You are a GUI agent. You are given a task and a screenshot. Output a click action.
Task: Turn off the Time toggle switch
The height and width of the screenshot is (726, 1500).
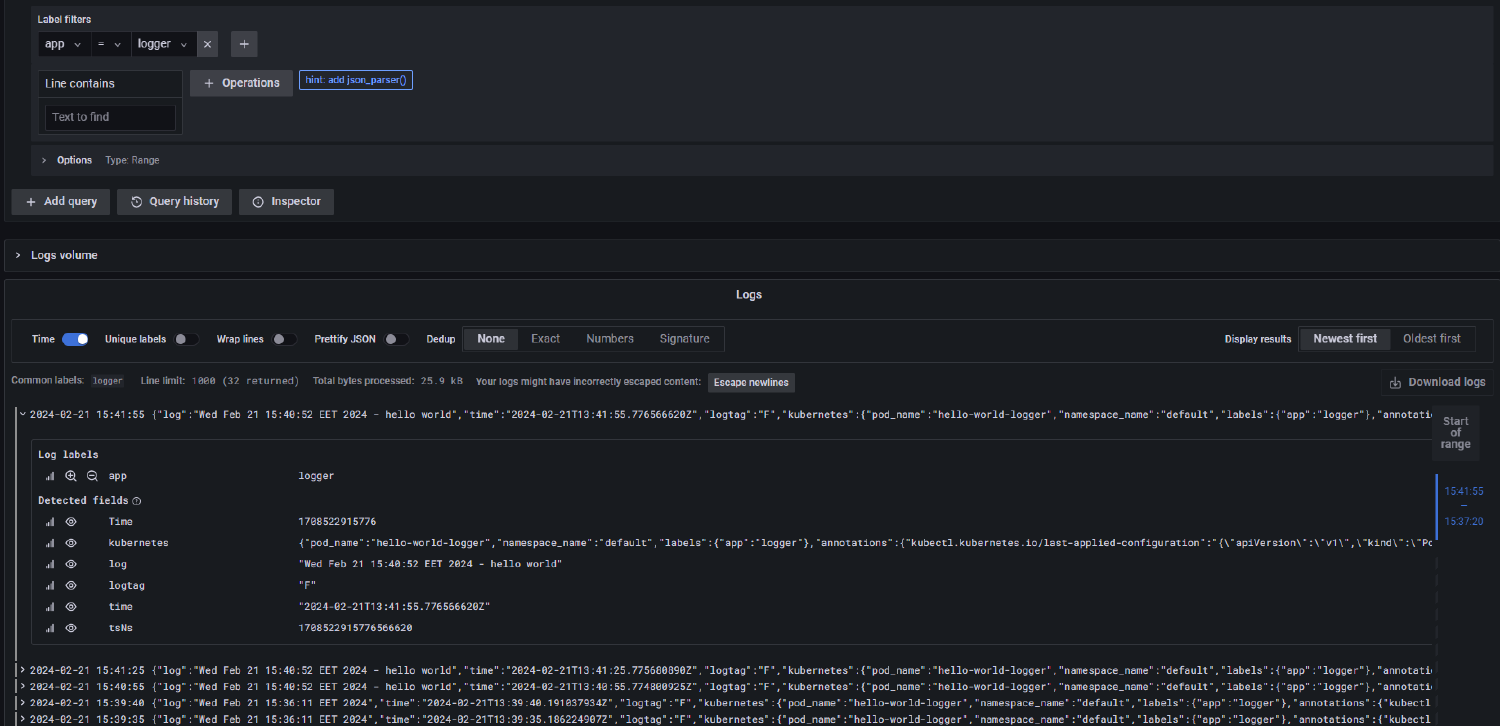[75, 339]
